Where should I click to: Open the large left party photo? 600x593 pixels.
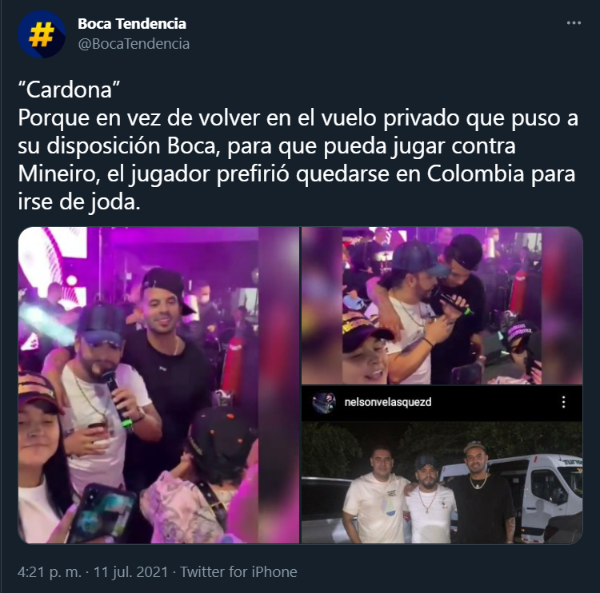point(158,385)
